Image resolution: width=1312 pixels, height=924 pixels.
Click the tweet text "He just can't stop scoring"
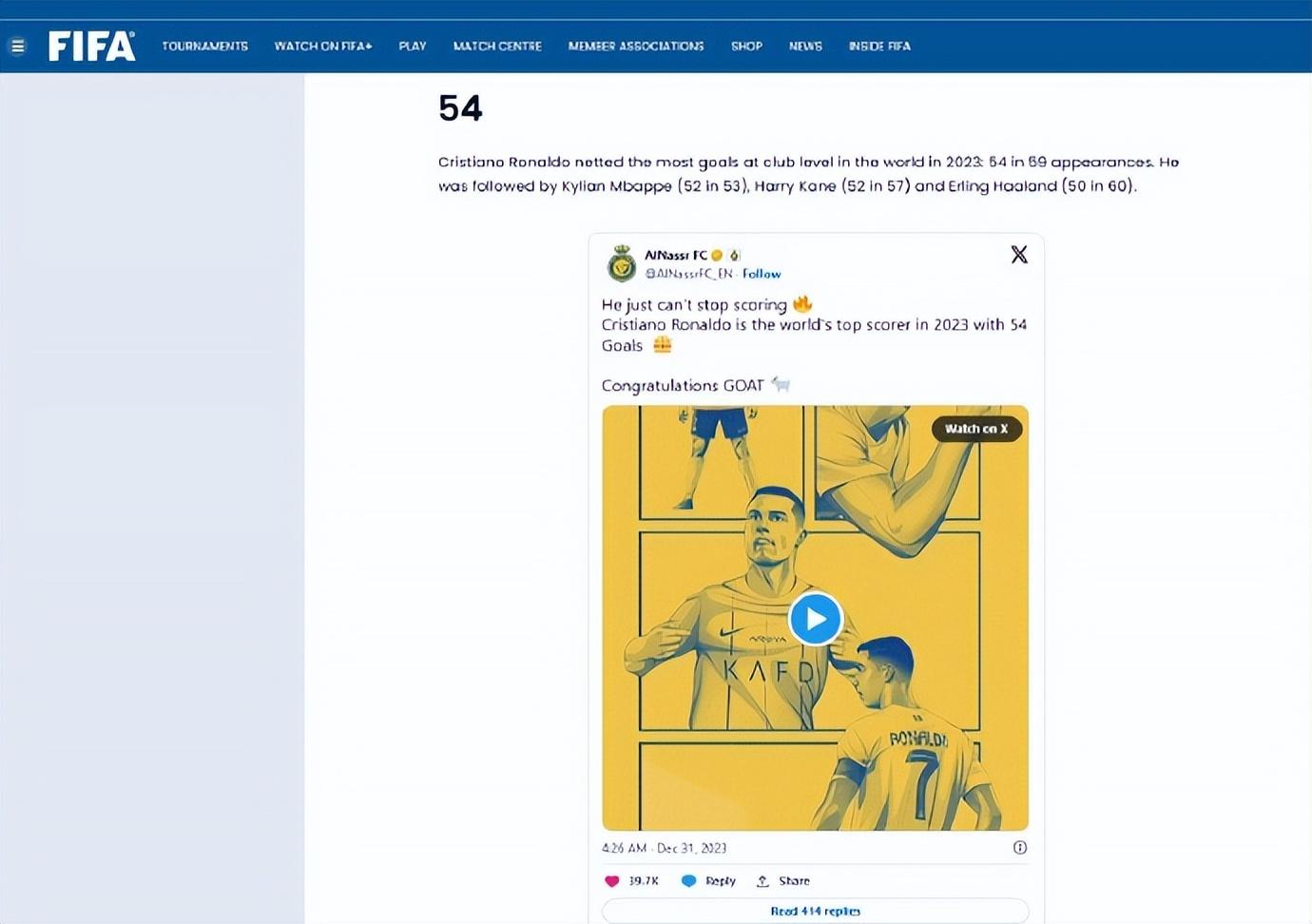(x=694, y=305)
